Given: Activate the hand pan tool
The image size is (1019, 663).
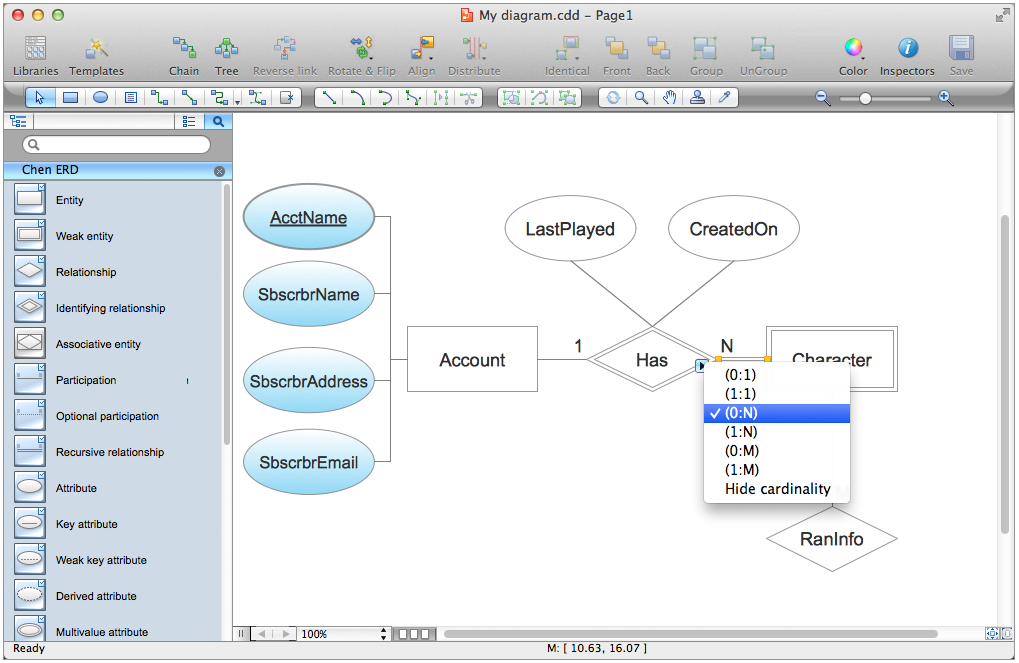Looking at the screenshot, I should click(669, 98).
